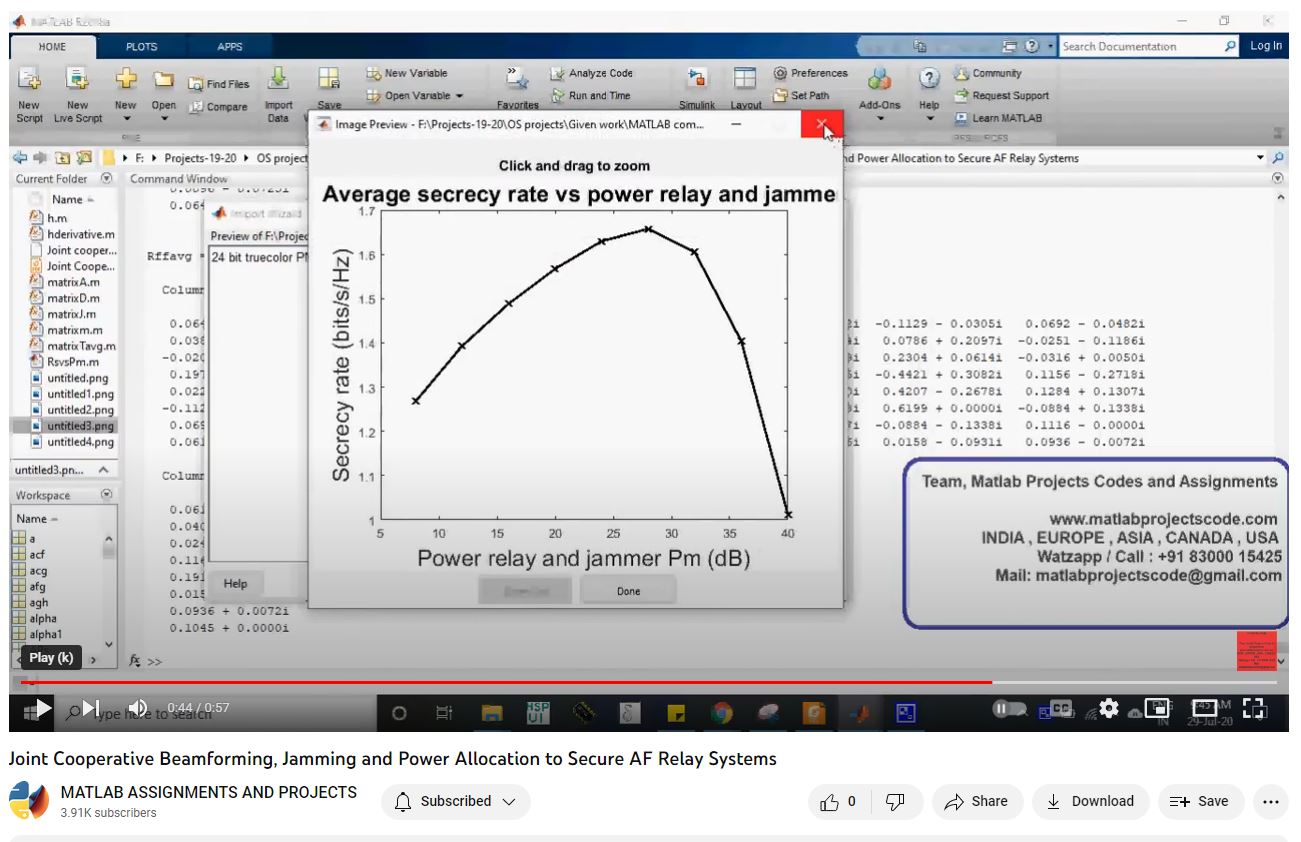Screen dimensions: 1301x842
Task: Click the Download button
Action: (x=1090, y=801)
